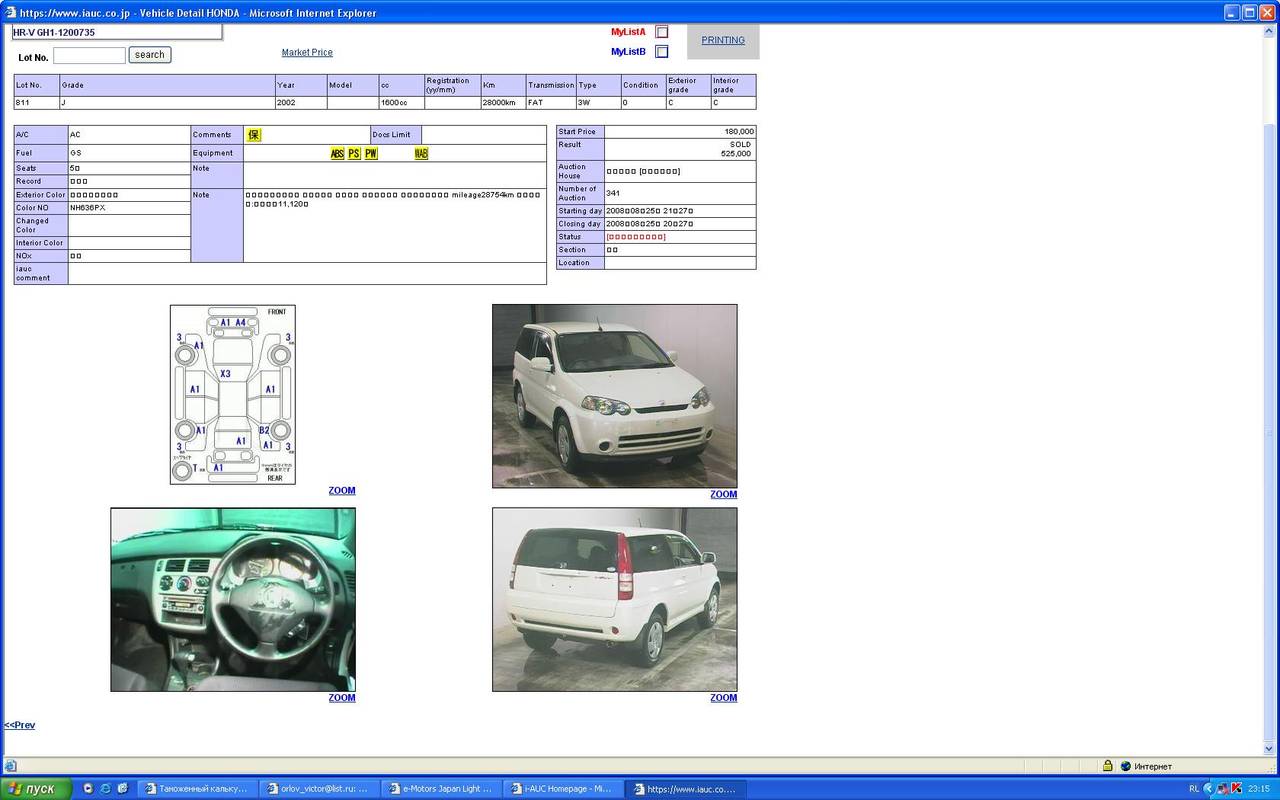Open the front view white Honda photo
This screenshot has height=800, width=1280.
[x=615, y=396]
